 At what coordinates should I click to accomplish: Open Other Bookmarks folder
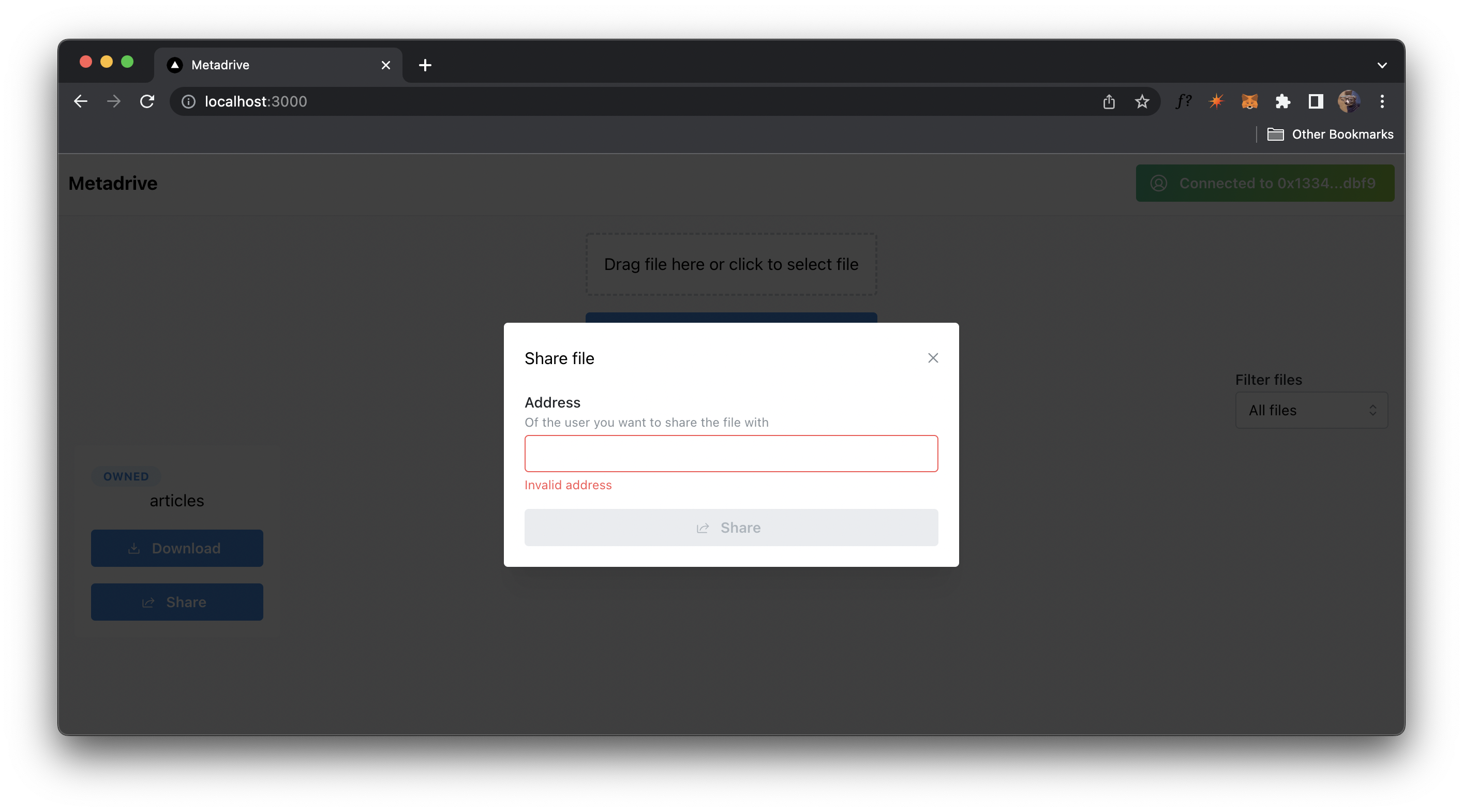pyautogui.click(x=1330, y=134)
